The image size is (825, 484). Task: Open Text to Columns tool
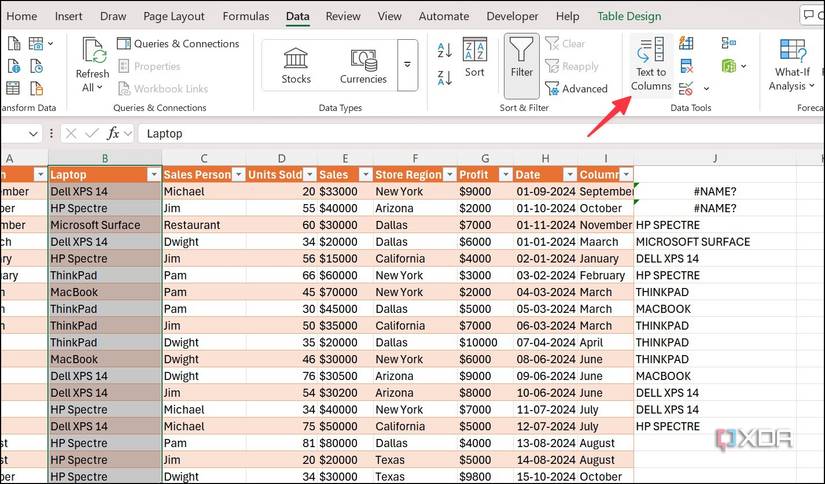[651, 66]
